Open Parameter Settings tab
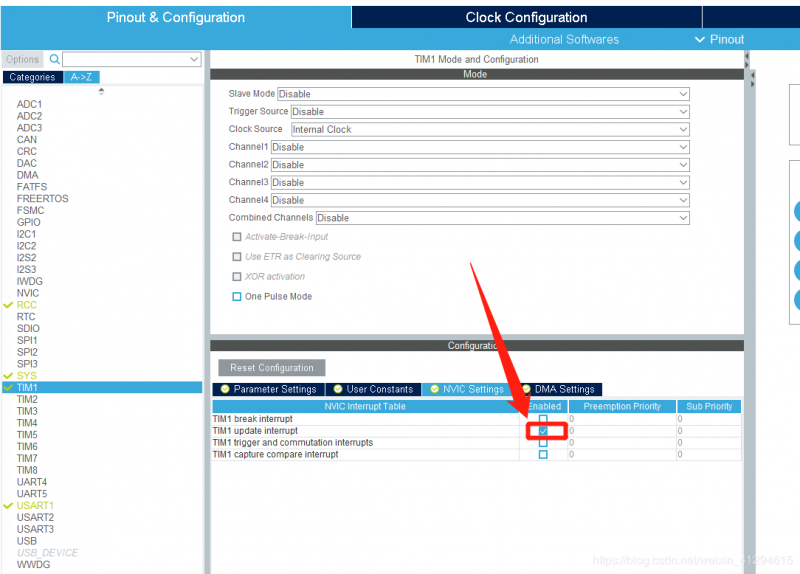The image size is (800, 574). point(268,389)
